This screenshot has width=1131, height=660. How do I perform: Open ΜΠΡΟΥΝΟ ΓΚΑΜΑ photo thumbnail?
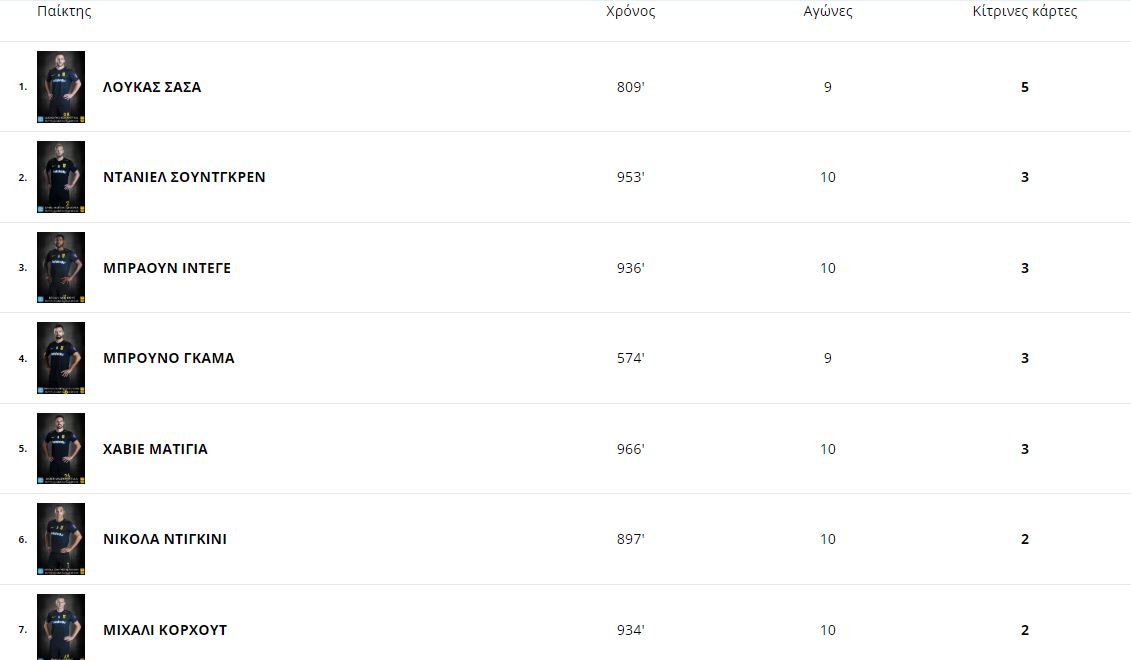[x=61, y=358]
